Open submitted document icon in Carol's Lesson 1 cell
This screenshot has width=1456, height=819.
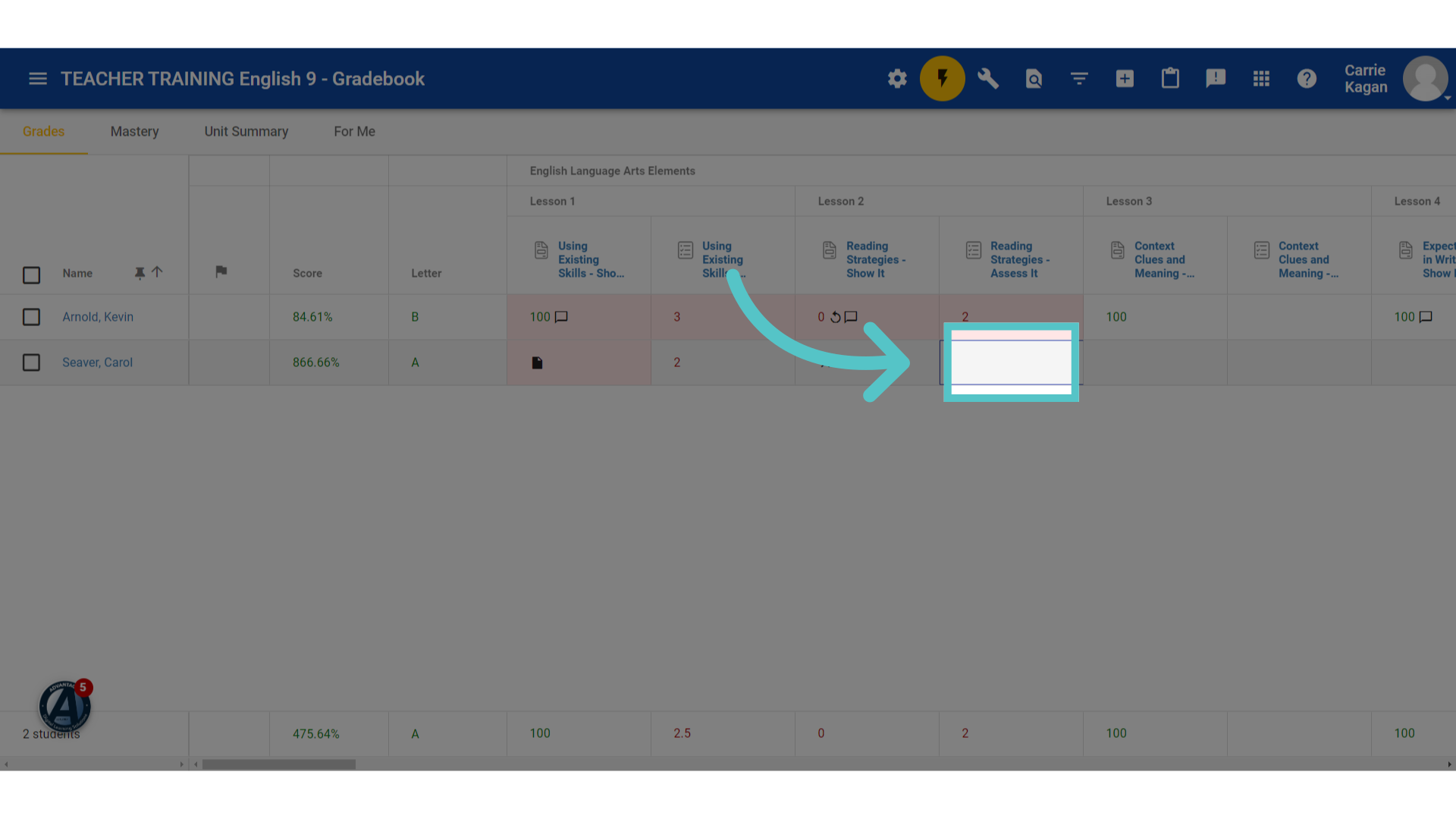pyautogui.click(x=537, y=362)
